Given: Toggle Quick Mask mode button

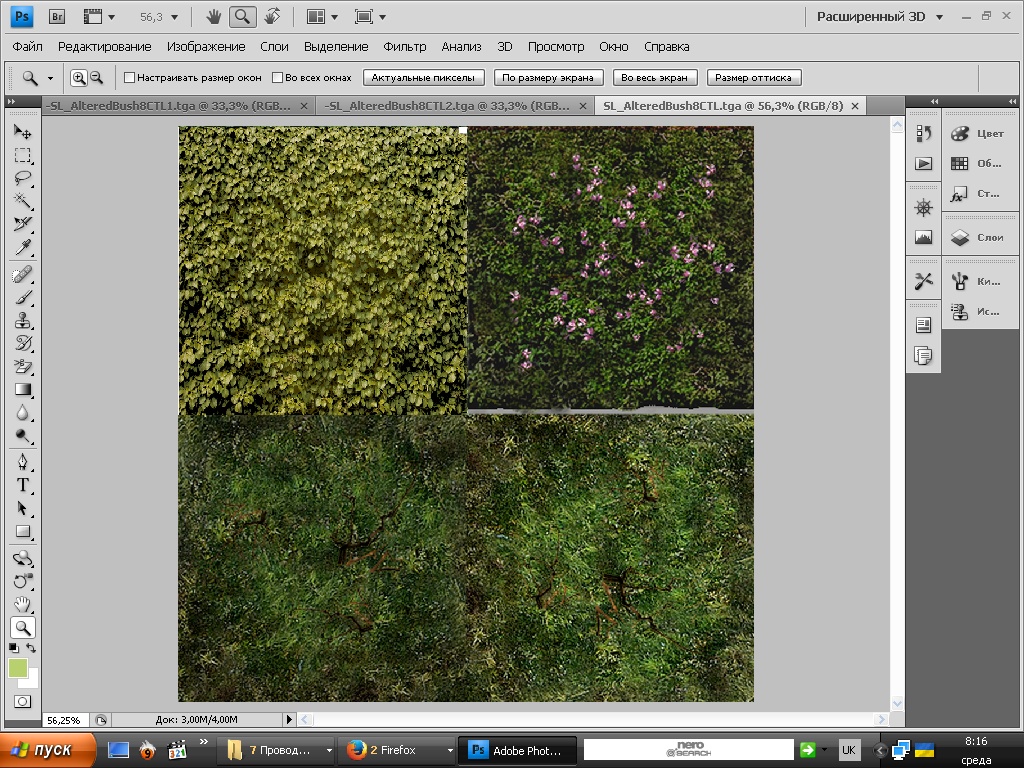Looking at the screenshot, I should pyautogui.click(x=22, y=702).
